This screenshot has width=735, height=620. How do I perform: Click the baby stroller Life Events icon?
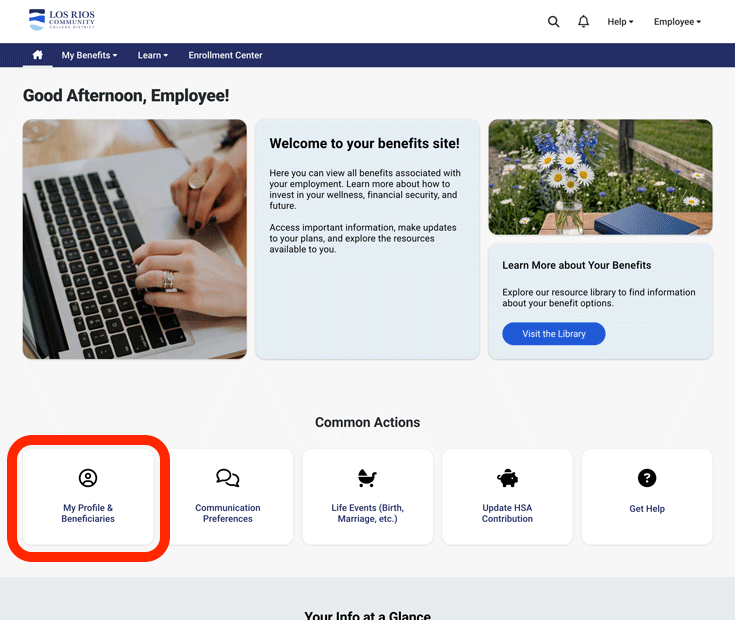(367, 478)
